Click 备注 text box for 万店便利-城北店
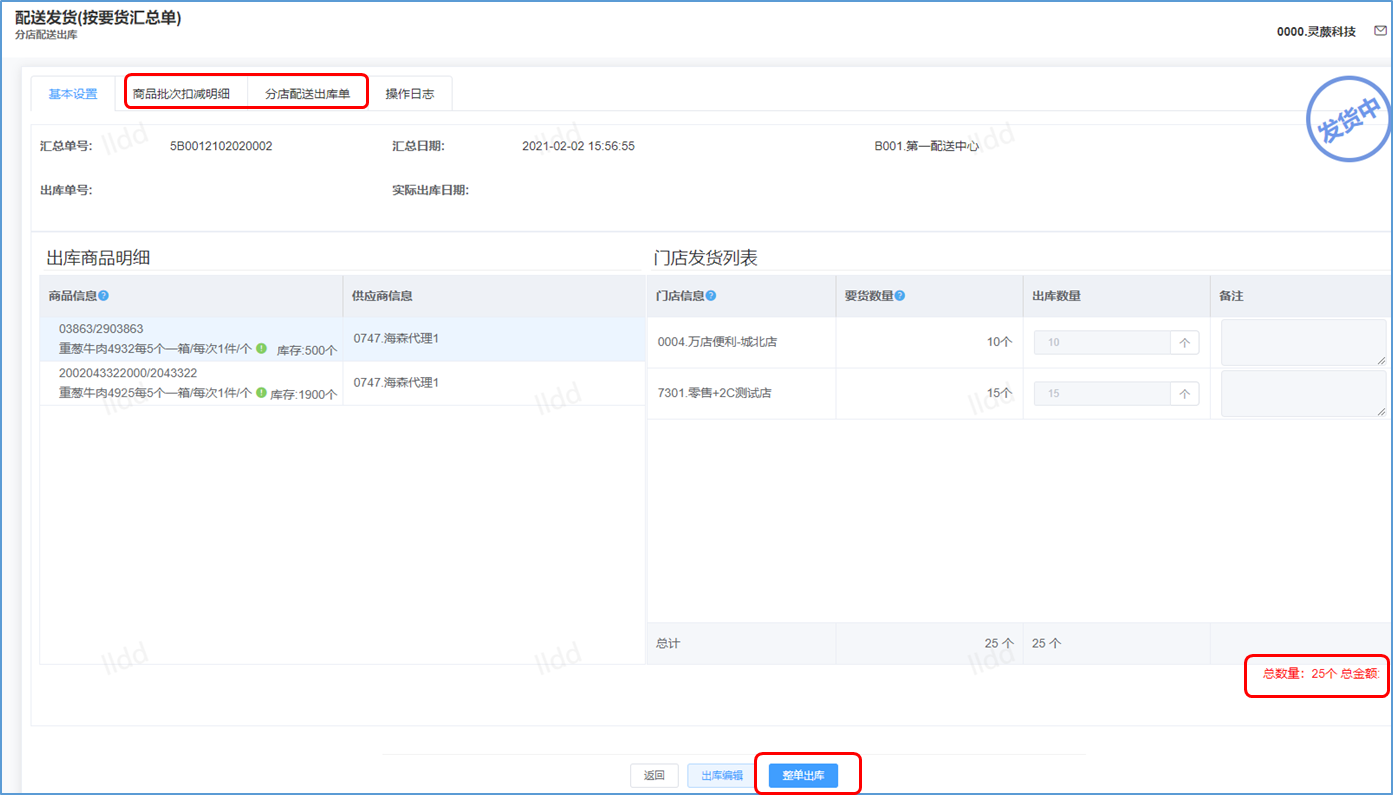The image size is (1393, 795). (x=1303, y=342)
